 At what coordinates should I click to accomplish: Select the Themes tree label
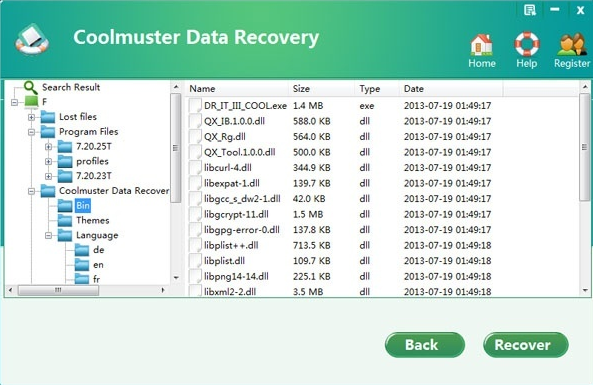(x=93, y=220)
